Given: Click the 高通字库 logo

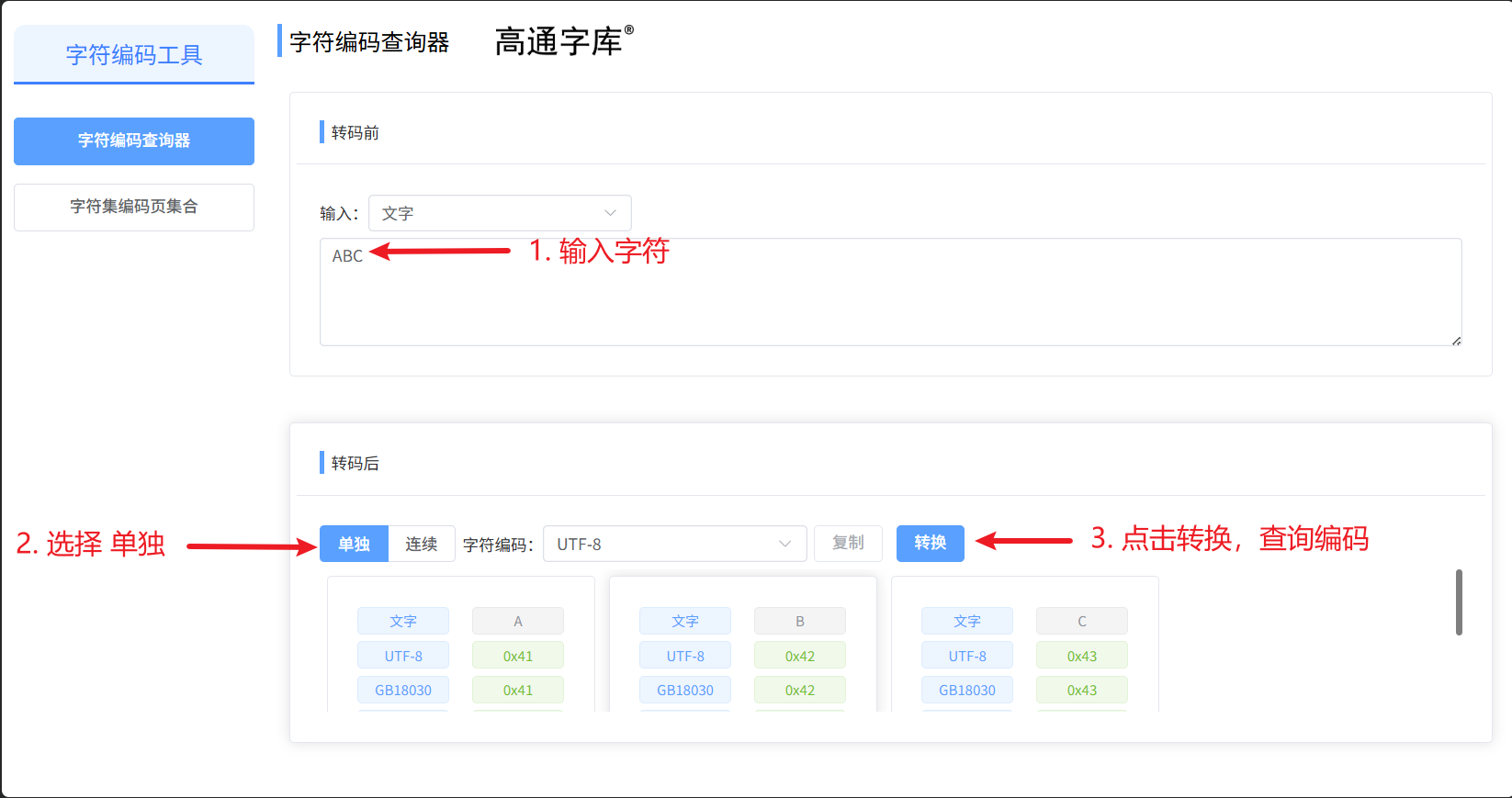Looking at the screenshot, I should (564, 41).
